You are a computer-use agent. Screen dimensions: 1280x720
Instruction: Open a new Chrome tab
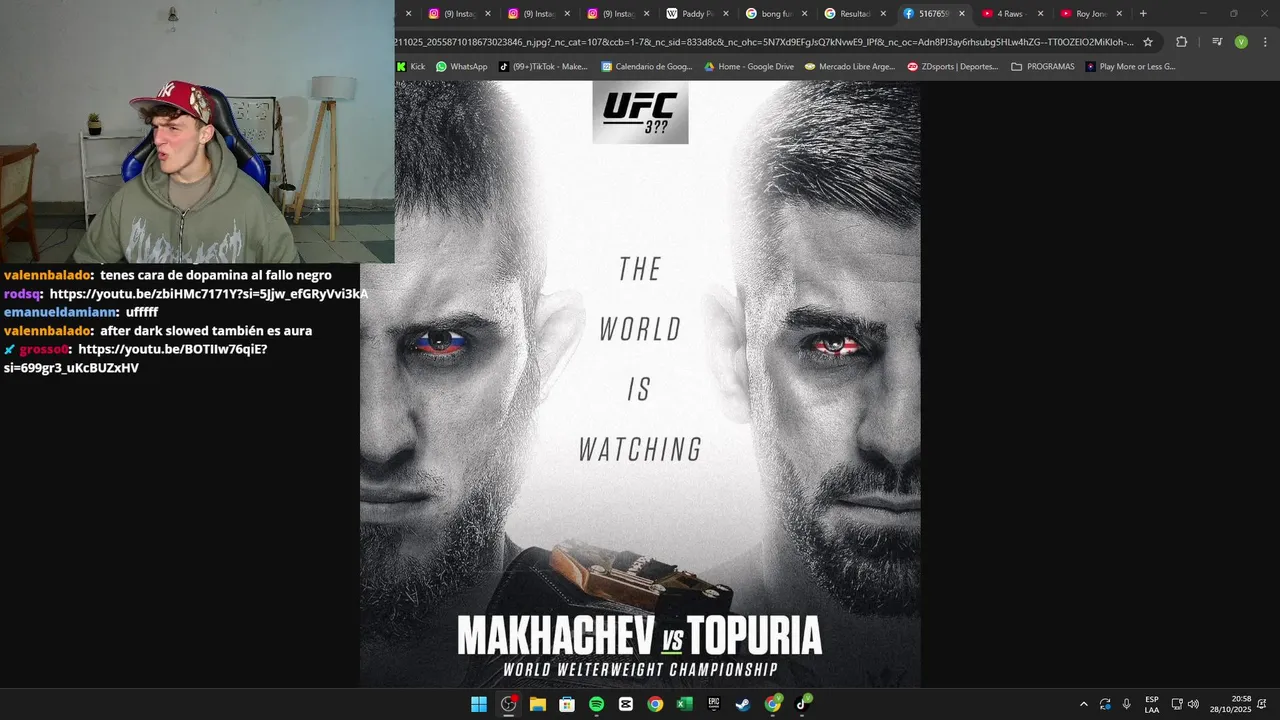point(1143,14)
